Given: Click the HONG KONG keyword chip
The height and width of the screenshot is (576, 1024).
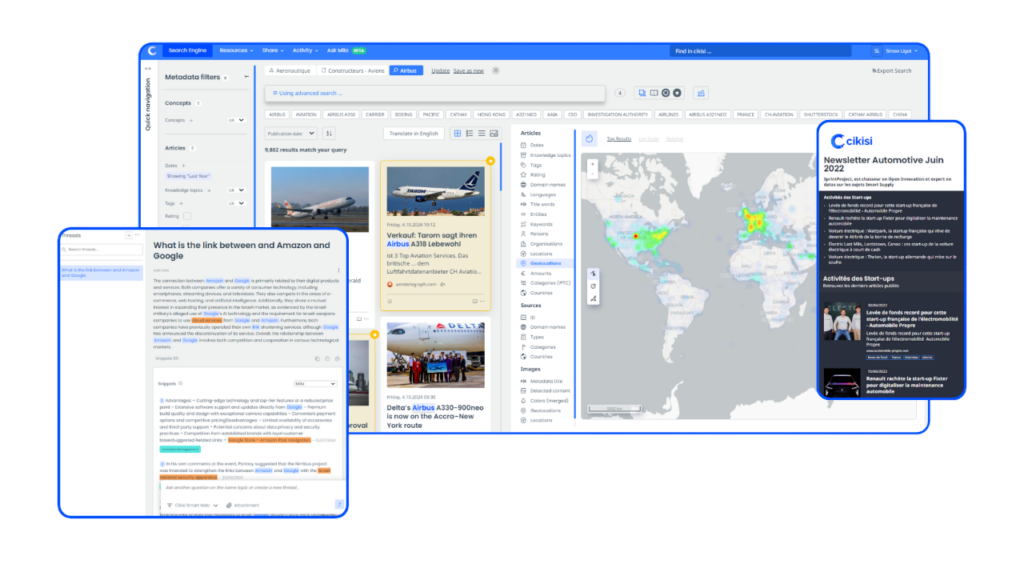Looking at the screenshot, I should [491, 114].
